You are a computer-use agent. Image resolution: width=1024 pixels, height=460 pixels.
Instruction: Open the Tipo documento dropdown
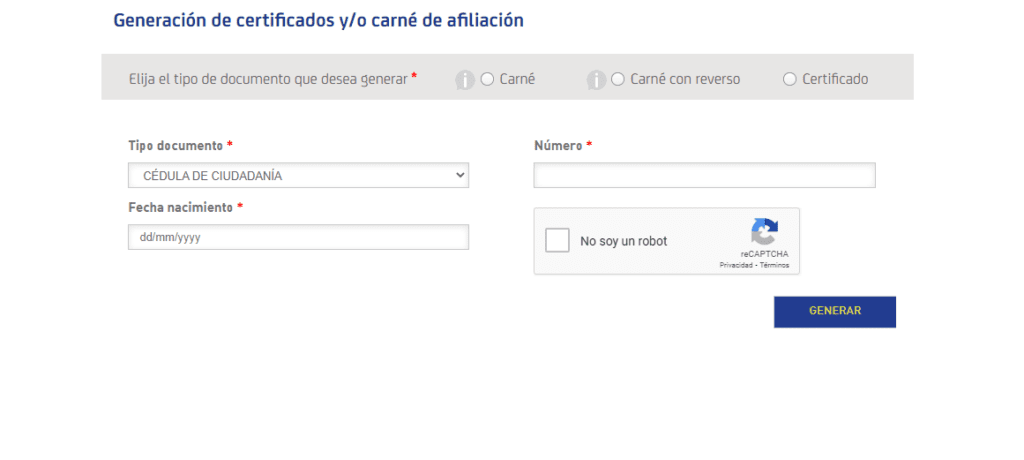pyautogui.click(x=298, y=176)
